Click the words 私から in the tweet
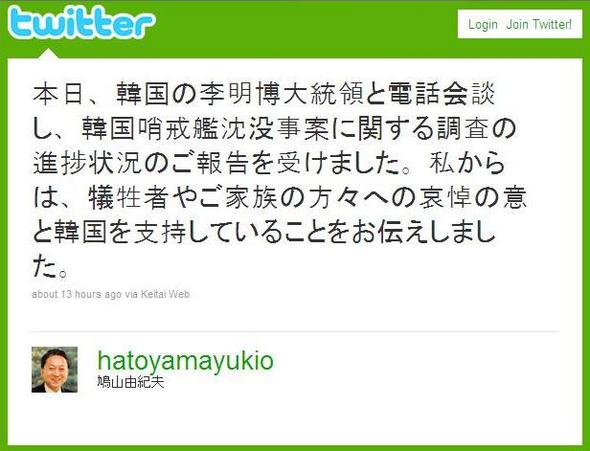This screenshot has width=590, height=451. click(x=468, y=163)
